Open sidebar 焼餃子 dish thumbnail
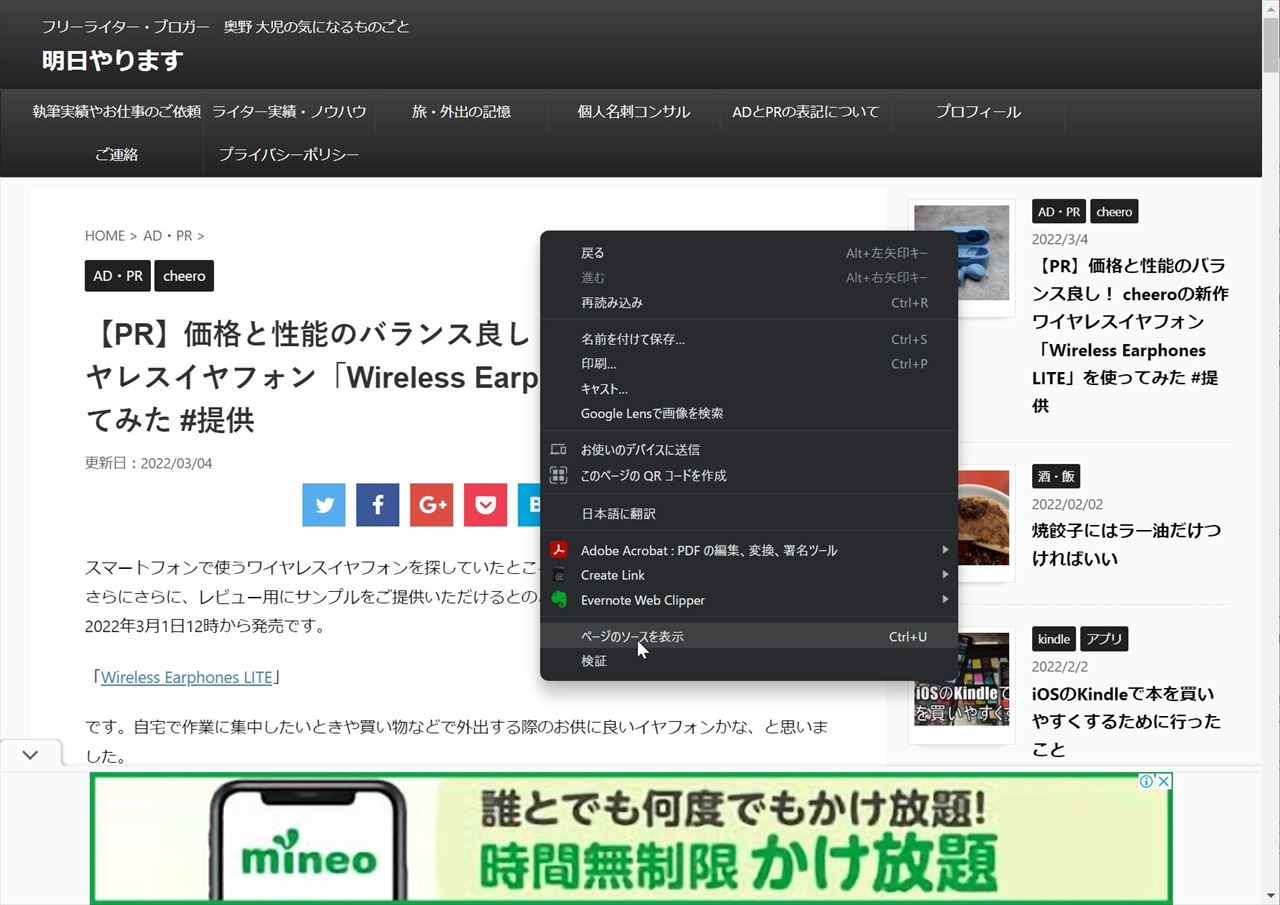1280x905 pixels. click(x=984, y=519)
